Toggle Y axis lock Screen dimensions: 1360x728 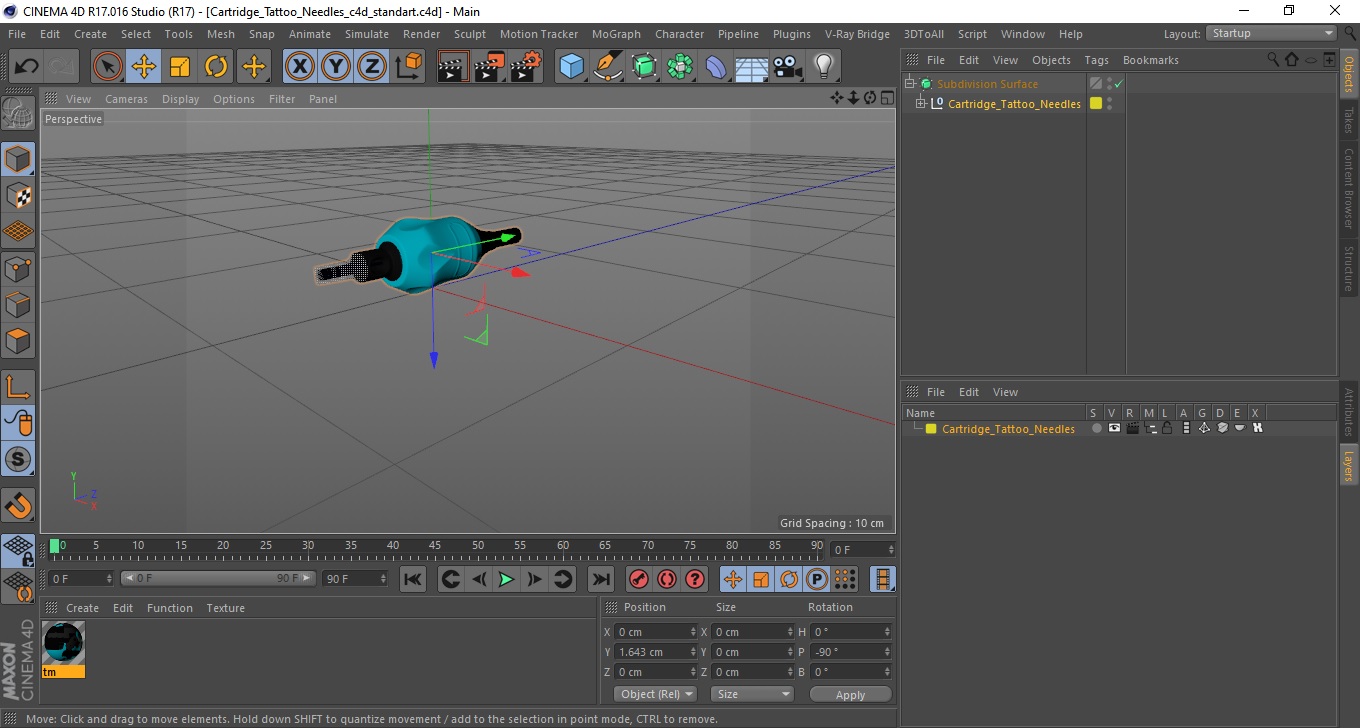tap(336, 67)
